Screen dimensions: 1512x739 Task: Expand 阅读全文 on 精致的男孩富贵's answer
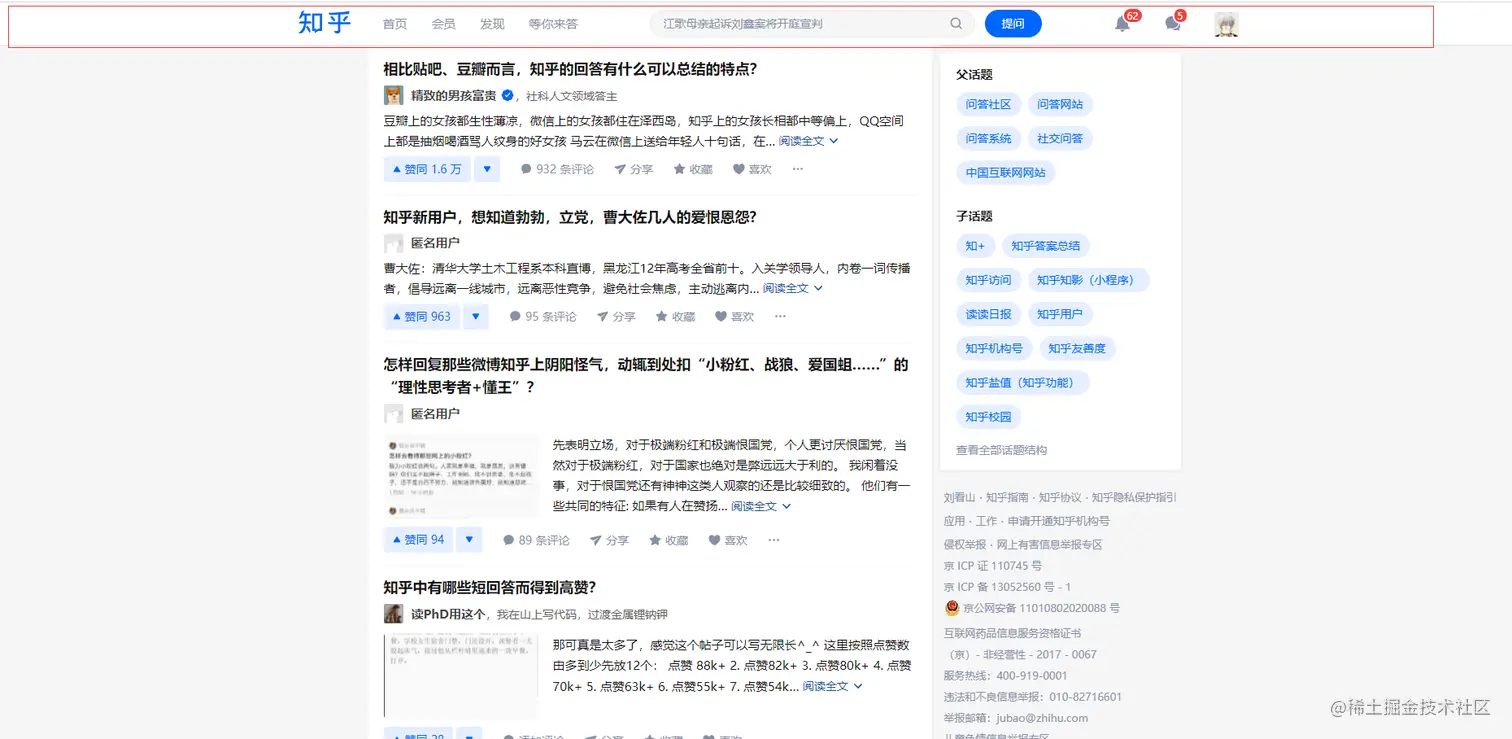[808, 141]
